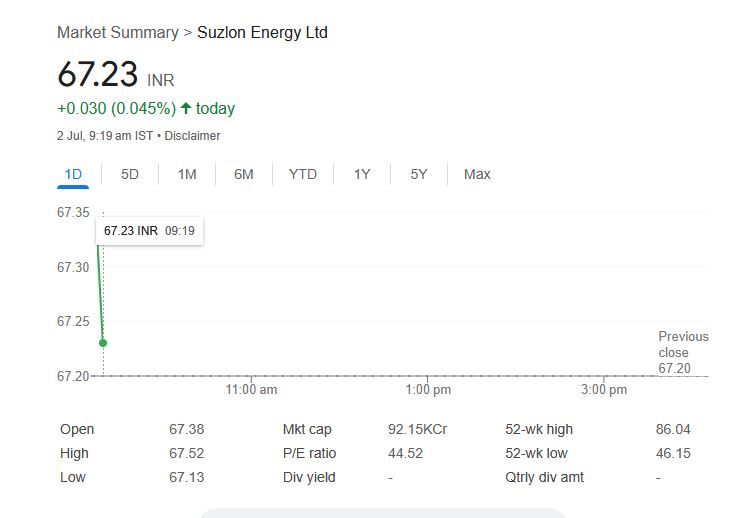754x518 pixels.
Task: Click the Suzlon Energy Ltd title
Action: click(262, 32)
